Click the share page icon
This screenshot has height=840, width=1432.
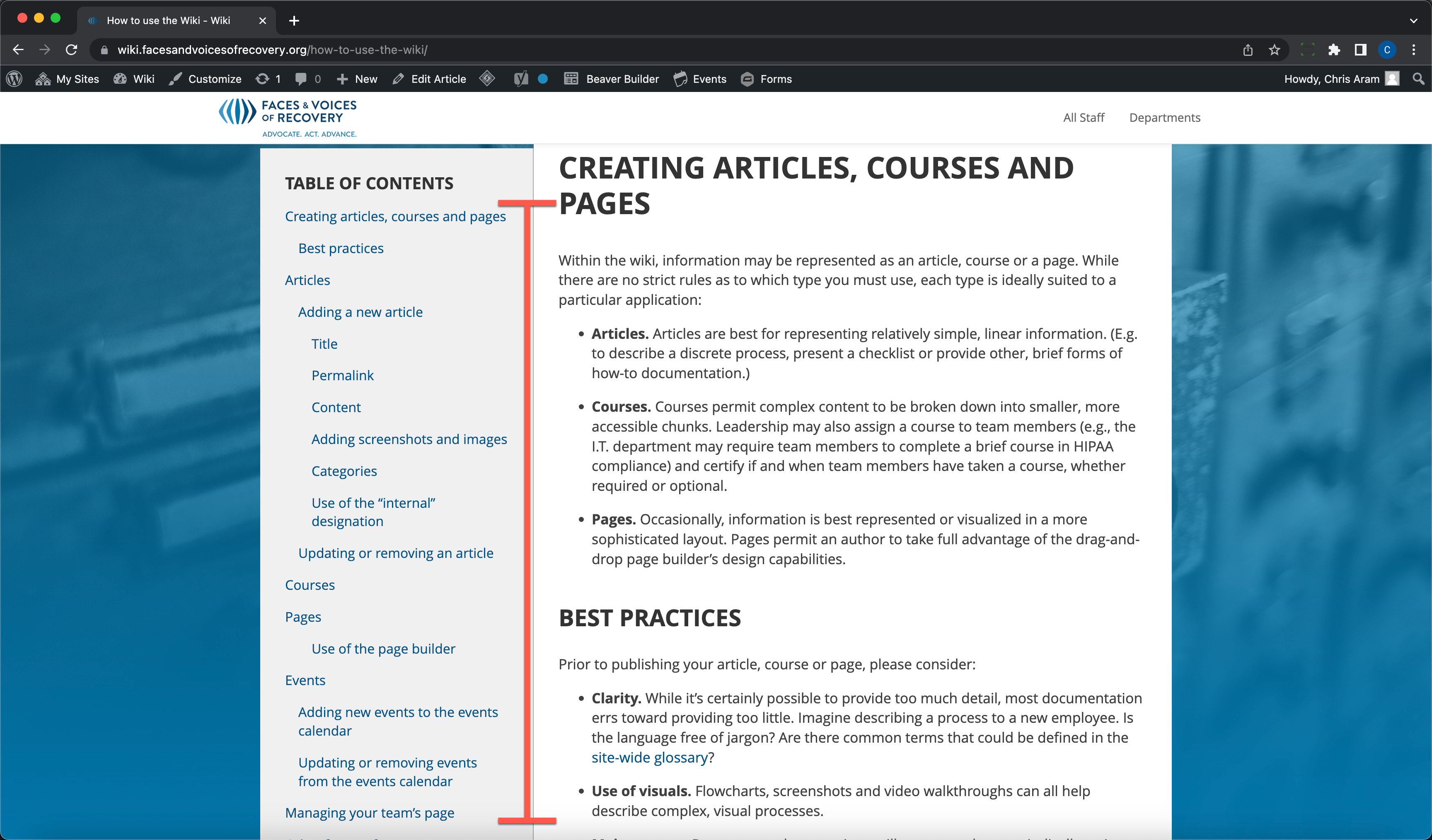[1248, 50]
